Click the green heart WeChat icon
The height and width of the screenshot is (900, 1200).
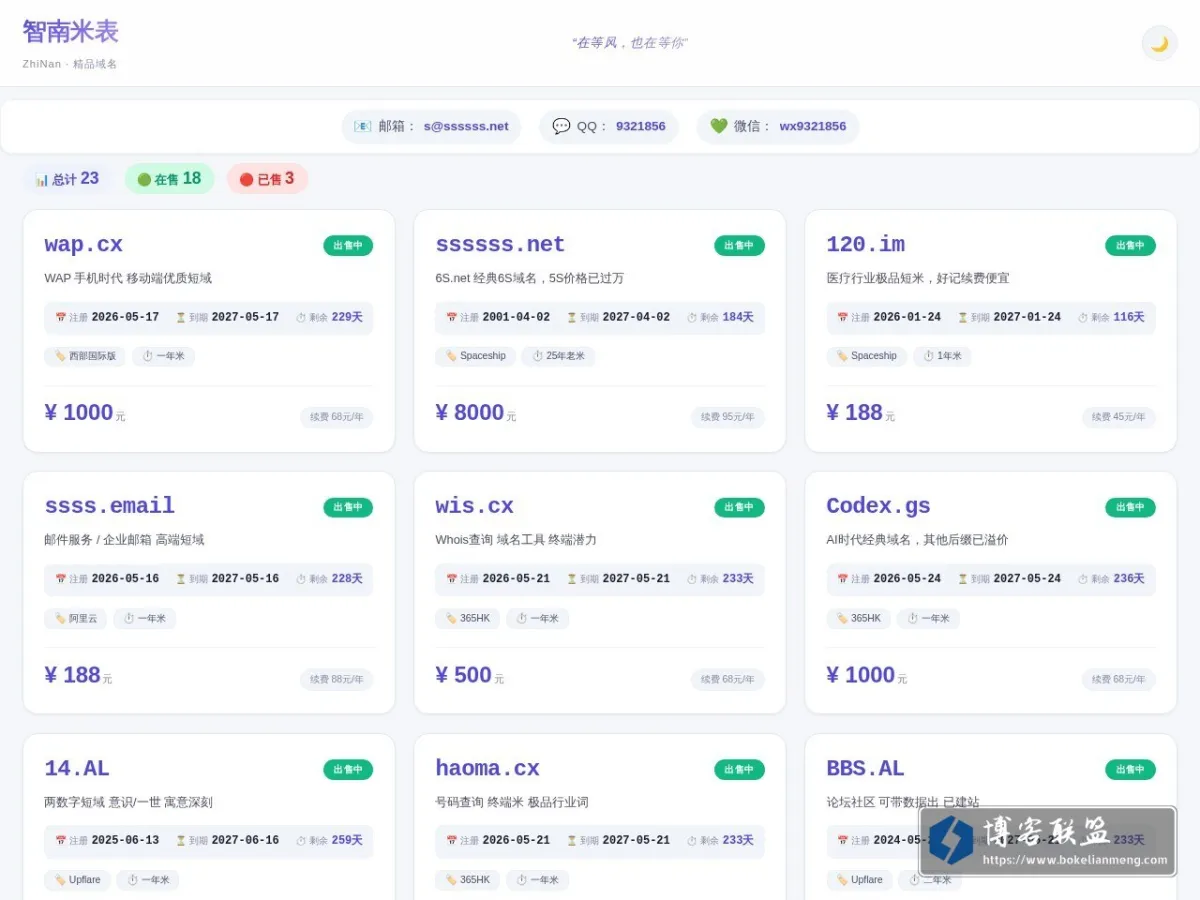click(718, 127)
